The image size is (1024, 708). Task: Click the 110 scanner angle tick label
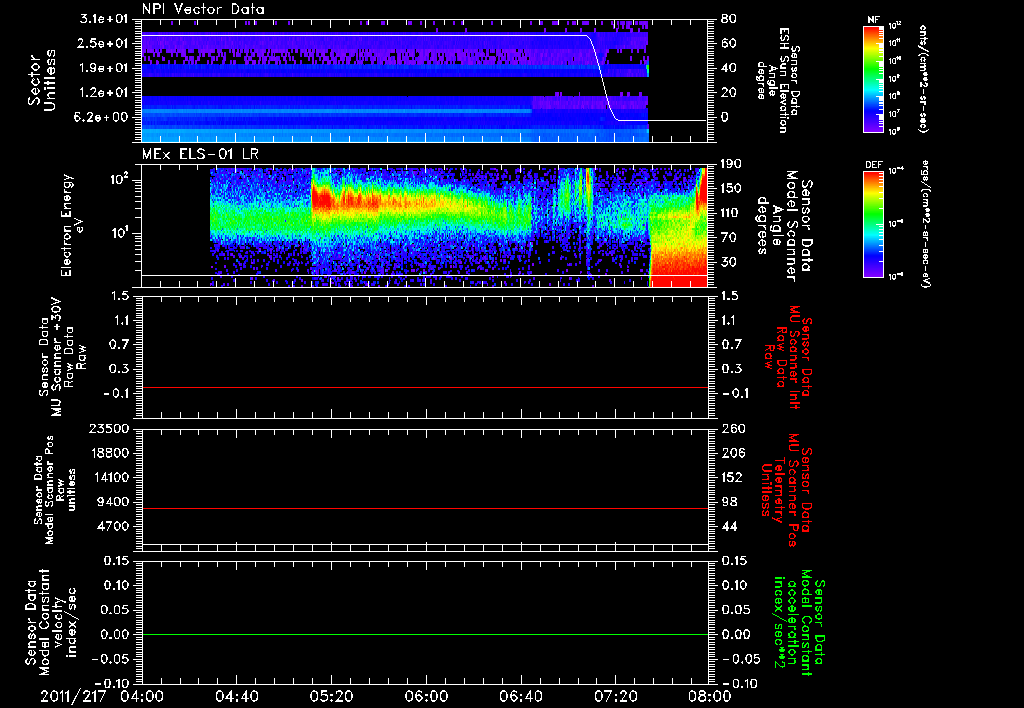[732, 213]
